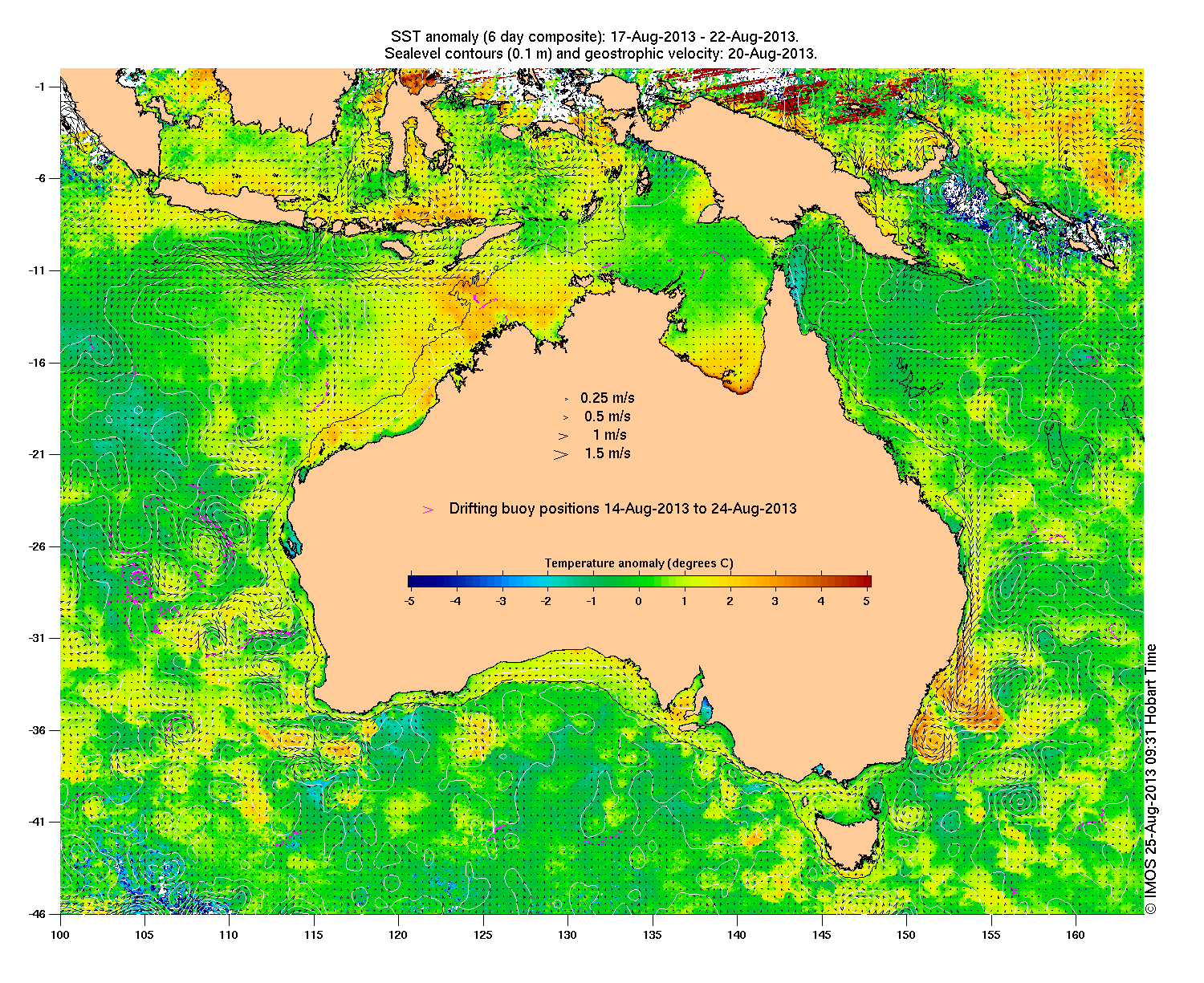Image resolution: width=1204 pixels, height=983 pixels.
Task: Click the 1.5 m/s legend label
Action: (608, 453)
